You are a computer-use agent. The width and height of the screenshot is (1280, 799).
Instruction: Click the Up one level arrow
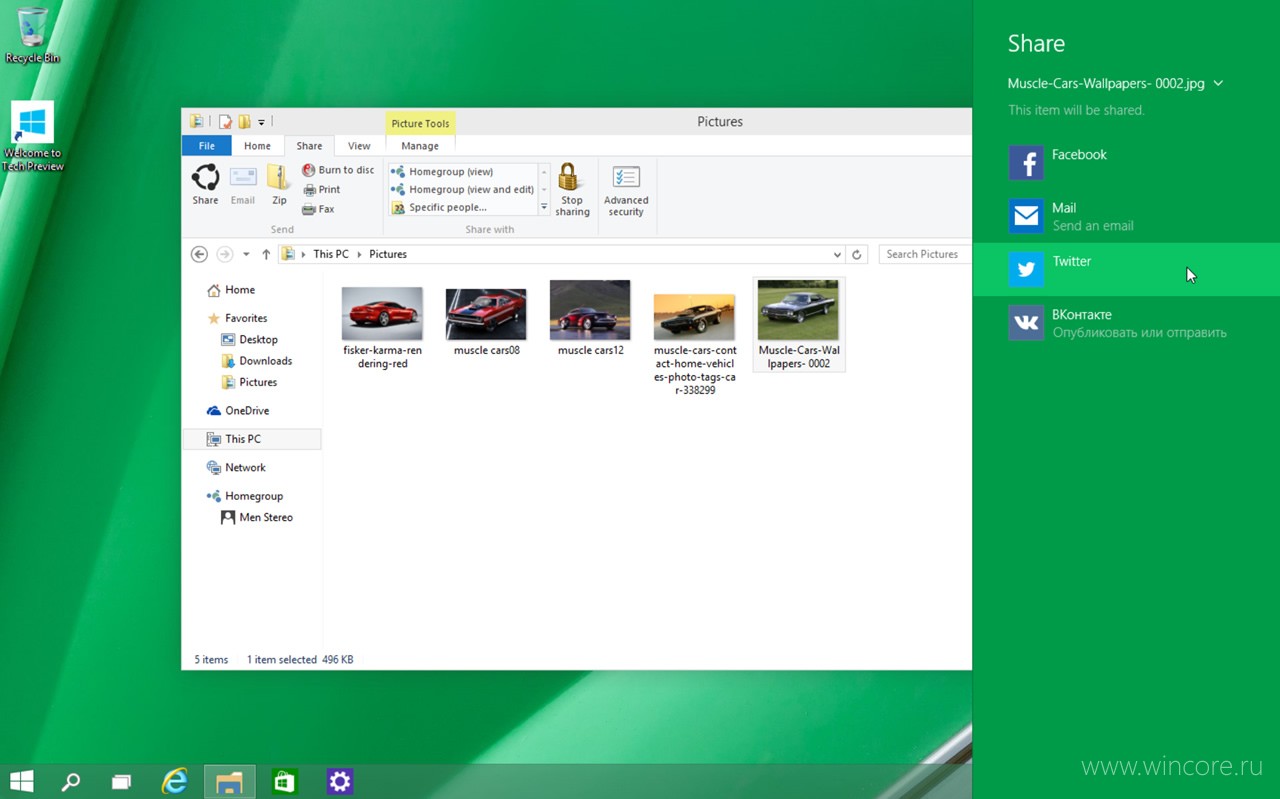tap(266, 254)
